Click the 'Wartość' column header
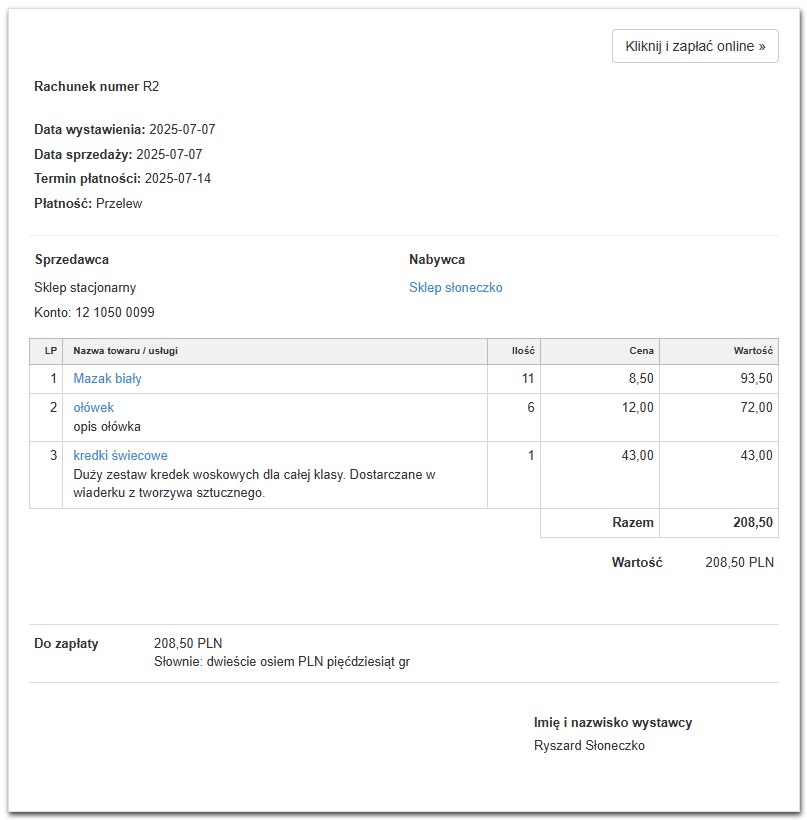The image size is (807, 820). (x=753, y=351)
